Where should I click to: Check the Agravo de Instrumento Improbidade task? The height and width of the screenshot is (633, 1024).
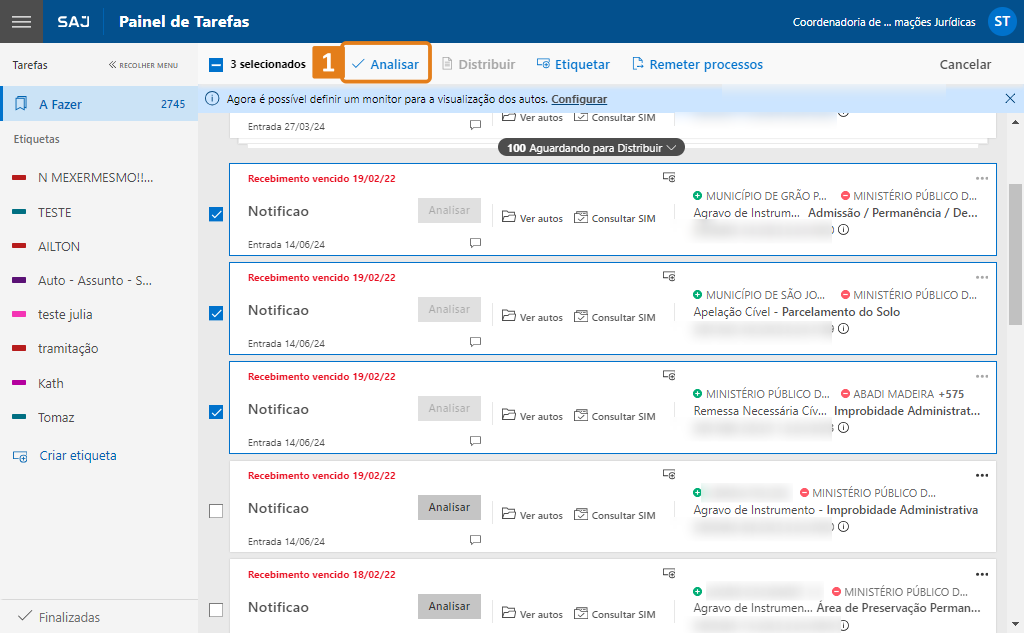(216, 511)
